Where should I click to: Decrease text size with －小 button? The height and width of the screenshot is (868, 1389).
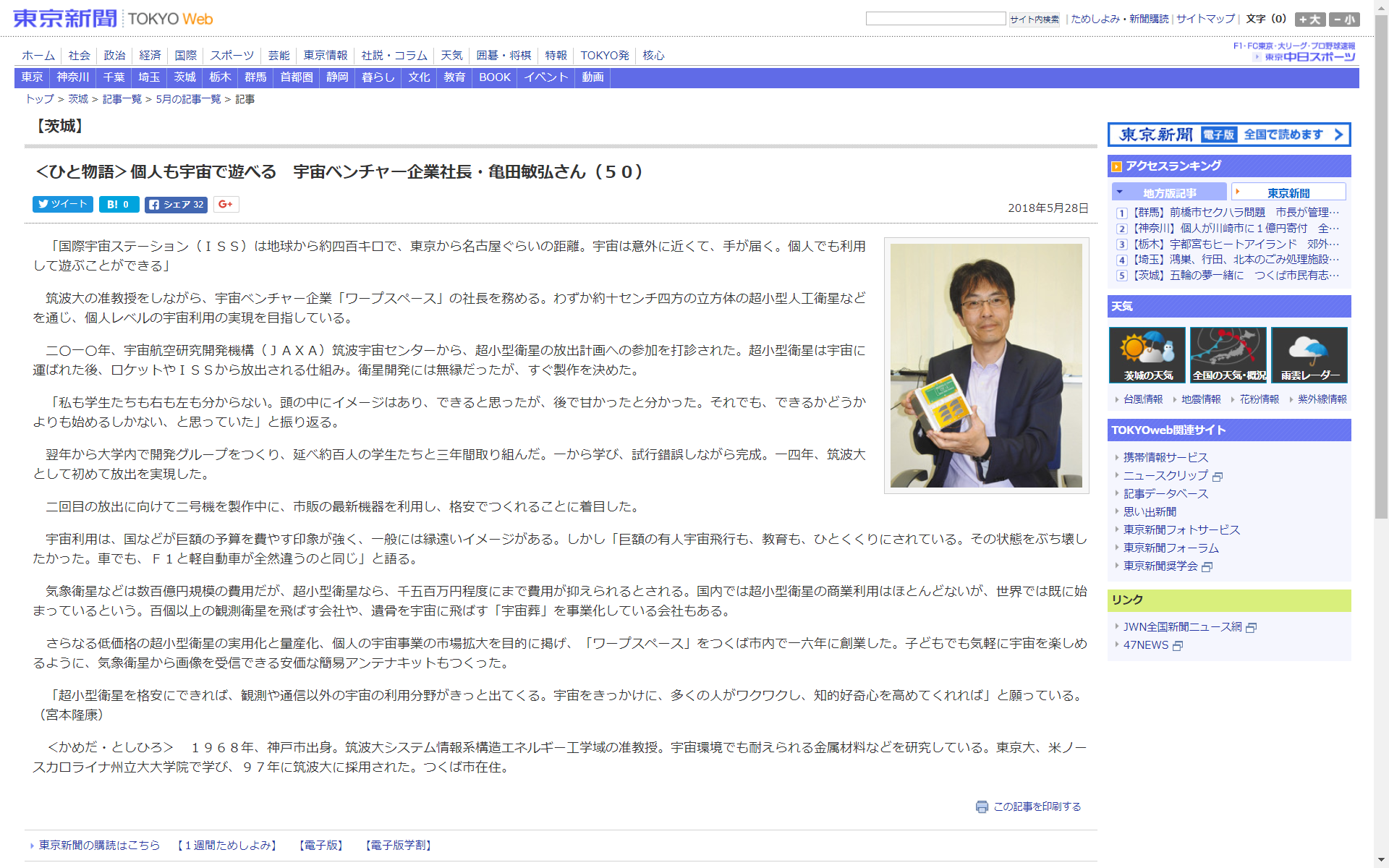point(1344,20)
